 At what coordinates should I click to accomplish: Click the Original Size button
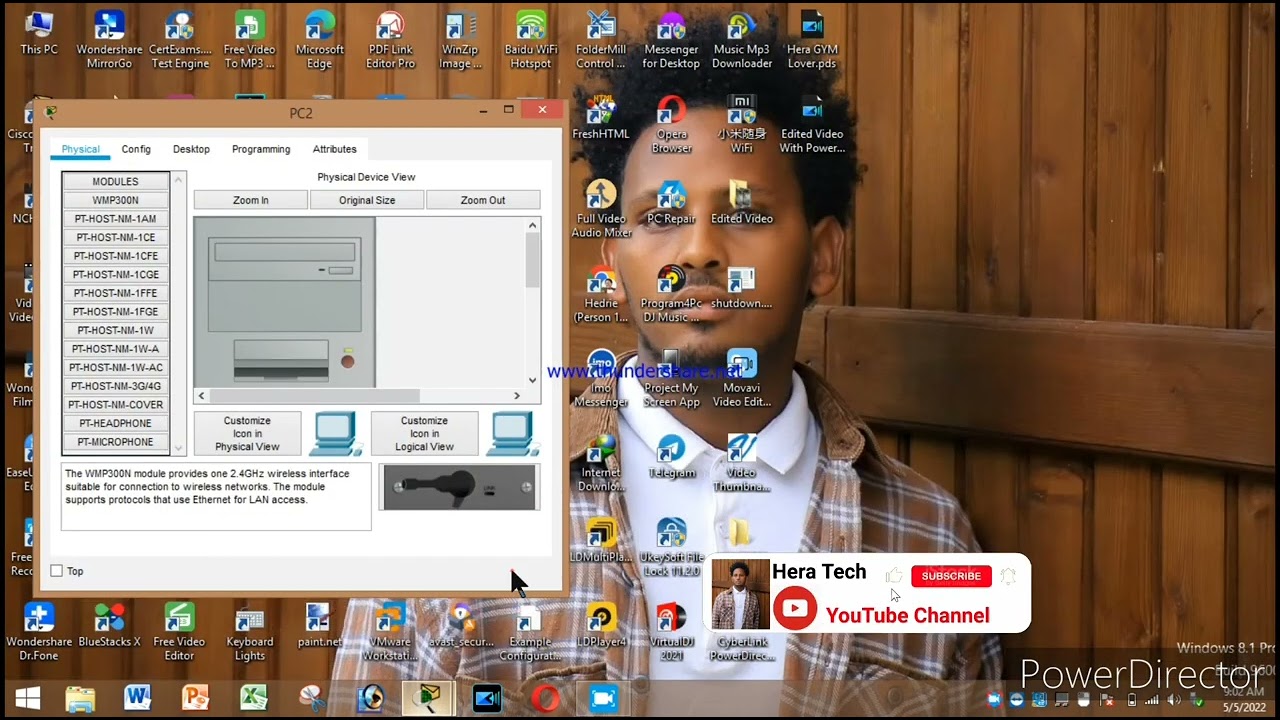(367, 200)
